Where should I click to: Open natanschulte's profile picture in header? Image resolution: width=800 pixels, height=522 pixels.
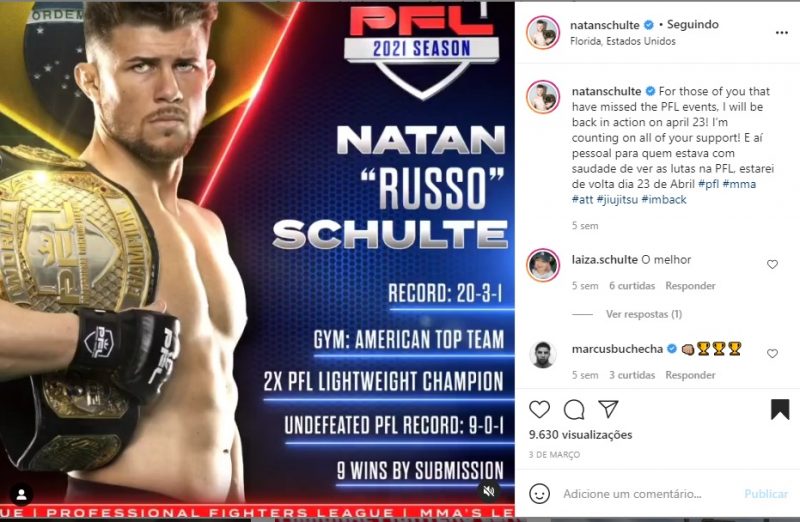click(x=542, y=32)
